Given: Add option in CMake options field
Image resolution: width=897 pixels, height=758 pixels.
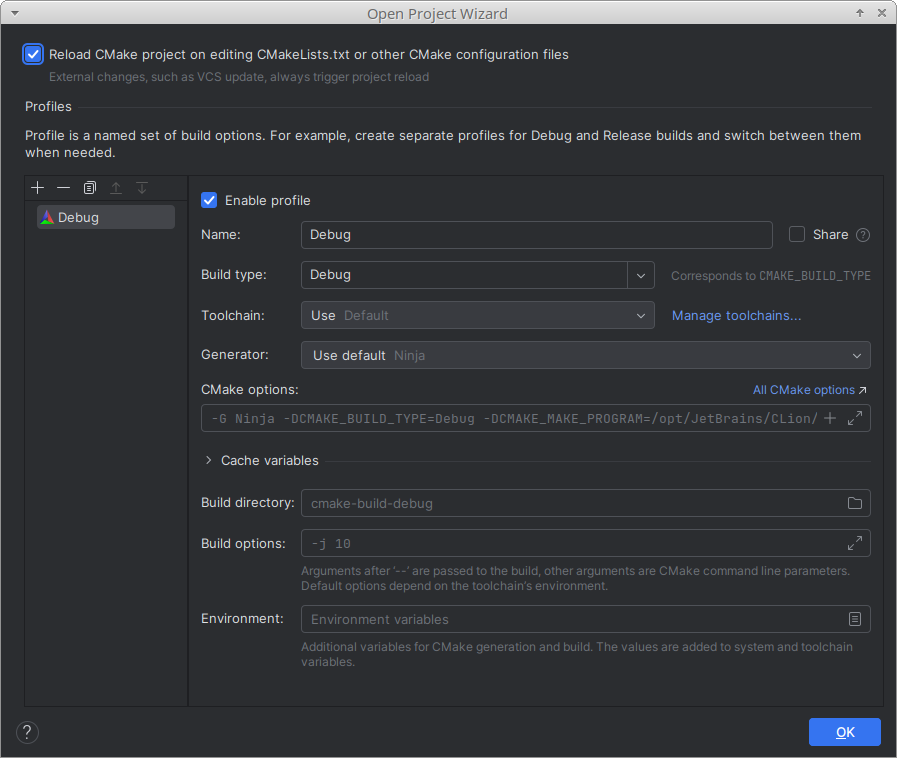Looking at the screenshot, I should pyautogui.click(x=830, y=418).
